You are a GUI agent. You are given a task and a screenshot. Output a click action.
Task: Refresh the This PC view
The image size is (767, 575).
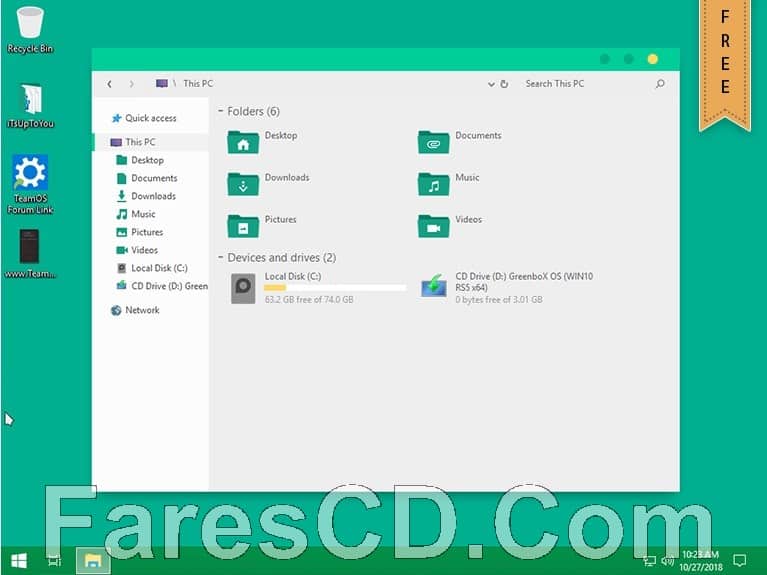(x=504, y=84)
